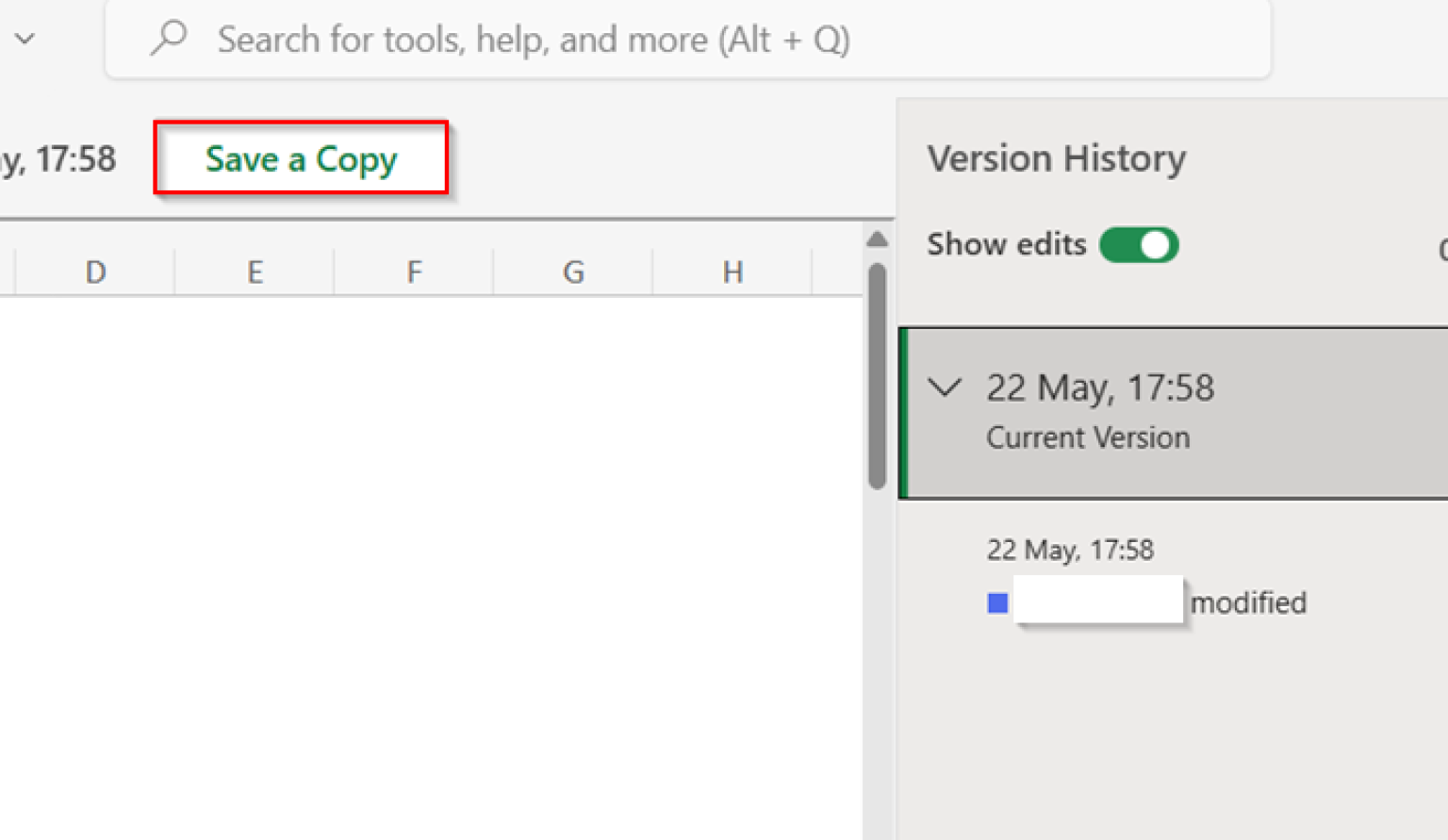Select column header F
This screenshot has height=840, width=1448.
[413, 272]
